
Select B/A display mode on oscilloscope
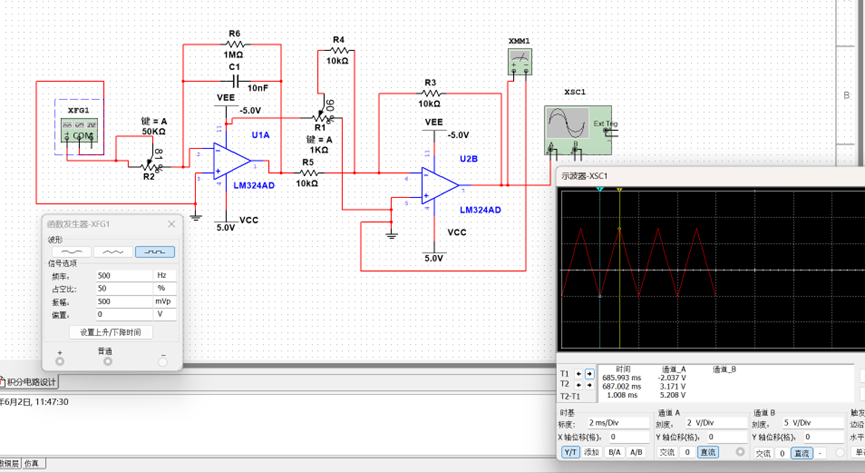[x=614, y=452]
